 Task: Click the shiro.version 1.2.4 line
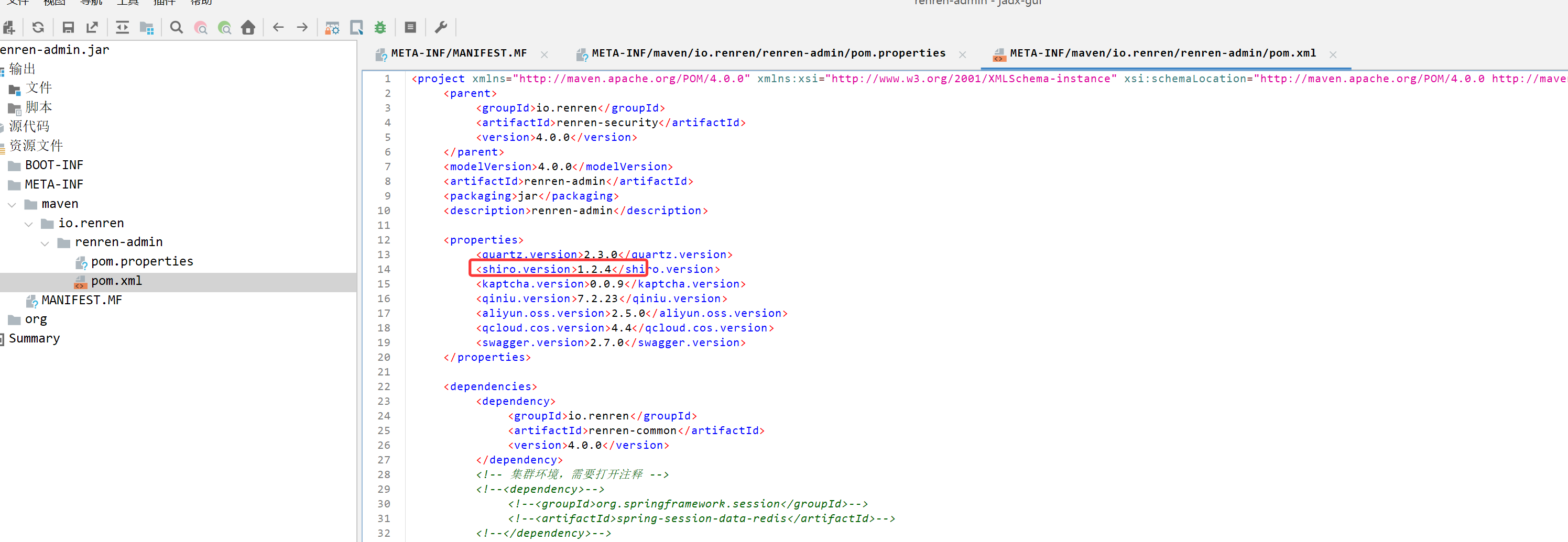click(x=598, y=270)
